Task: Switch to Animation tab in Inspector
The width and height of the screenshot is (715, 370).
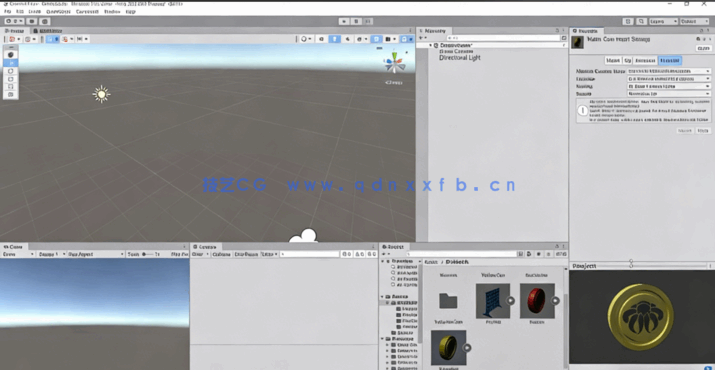Action: (x=645, y=60)
